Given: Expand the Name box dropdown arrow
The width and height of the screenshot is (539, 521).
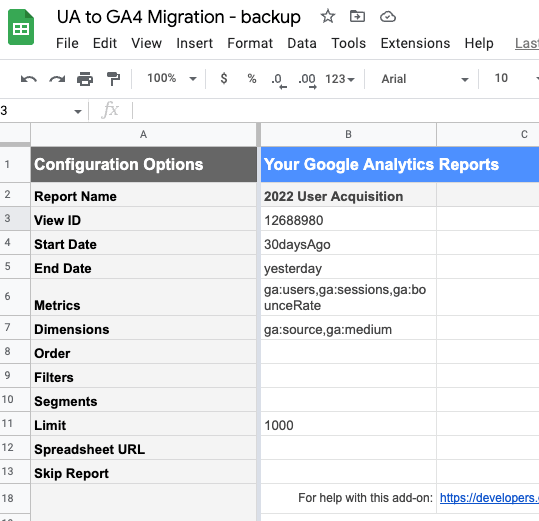Looking at the screenshot, I should [78, 111].
